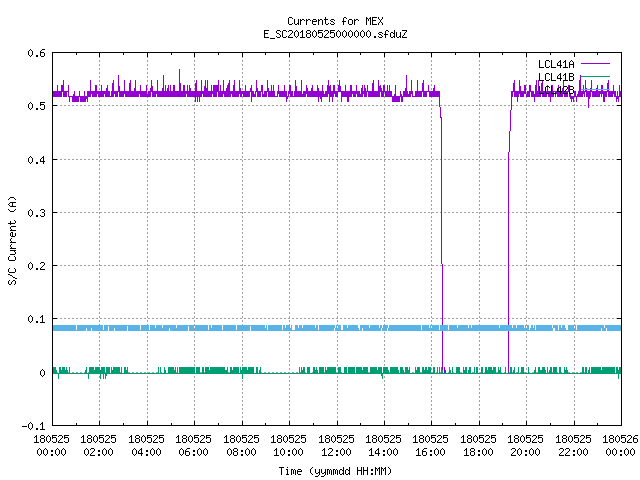Click the rising edge of the purple LCL41A trace
This screenshot has height=480, width=640.
coord(509,233)
